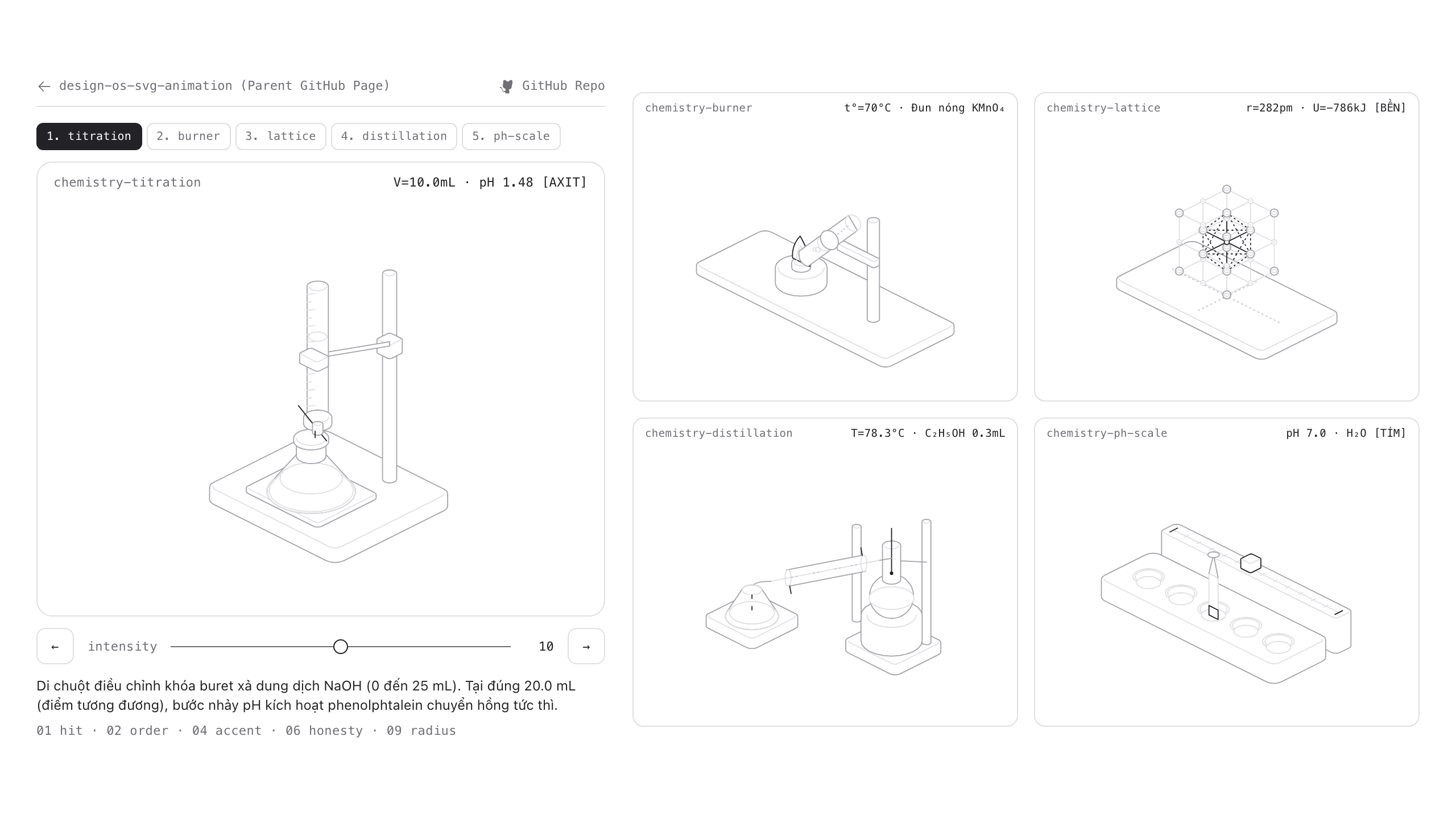Click the back arrow icon beside design-os-svg-animation
1456x819 pixels.
click(x=44, y=86)
